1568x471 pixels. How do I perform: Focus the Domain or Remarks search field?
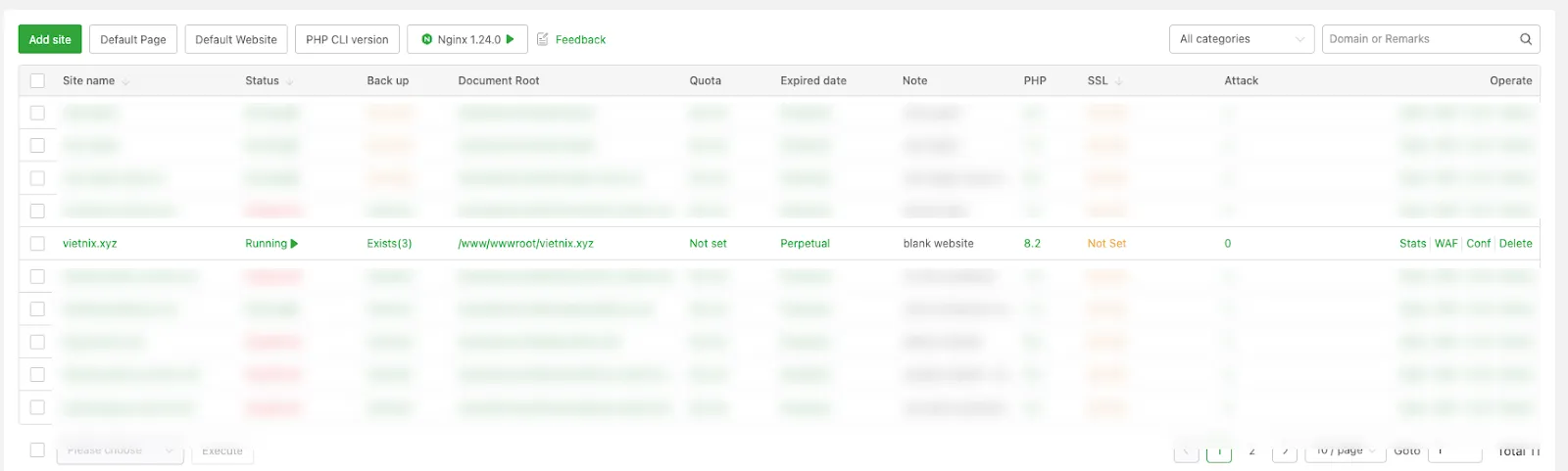tap(1416, 39)
